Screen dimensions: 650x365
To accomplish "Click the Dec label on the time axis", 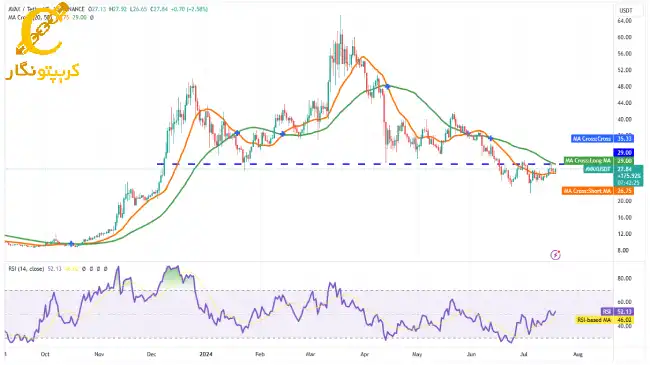I will click(x=151, y=354).
